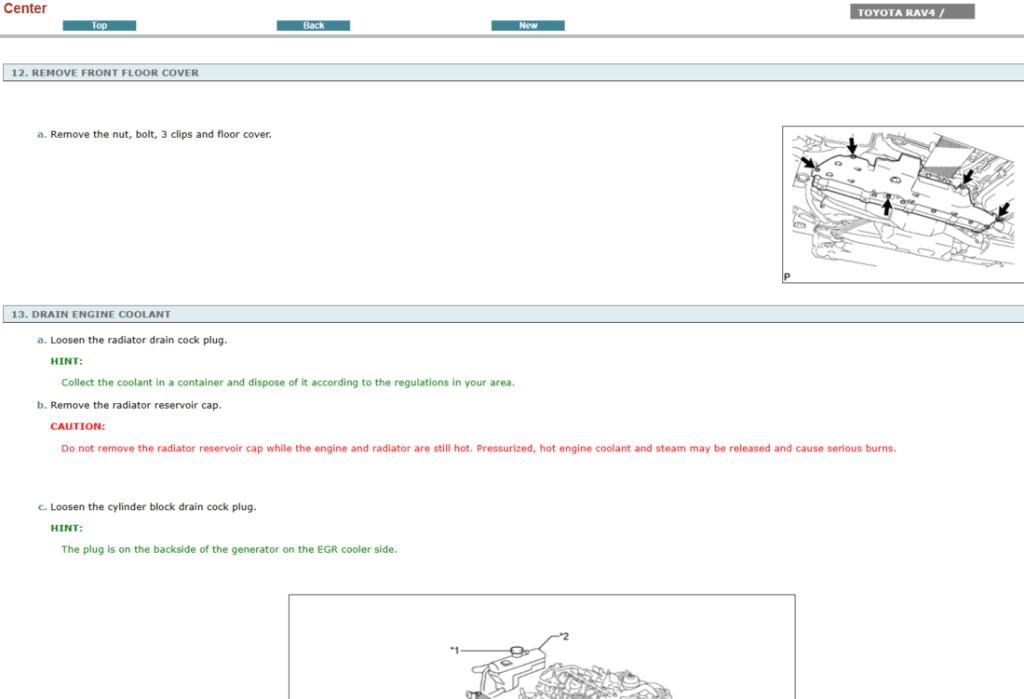Select the radiator reservoir cap removal step
This screenshot has height=699, width=1024.
pos(135,405)
